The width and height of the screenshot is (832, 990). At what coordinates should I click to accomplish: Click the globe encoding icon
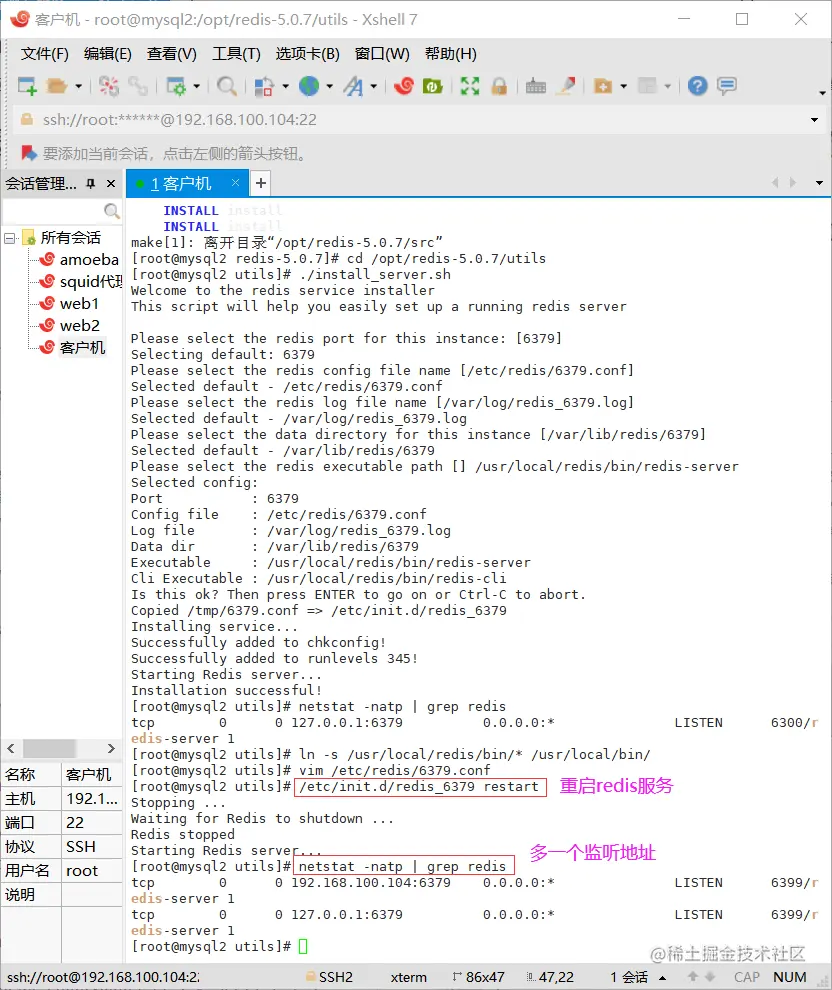309,86
